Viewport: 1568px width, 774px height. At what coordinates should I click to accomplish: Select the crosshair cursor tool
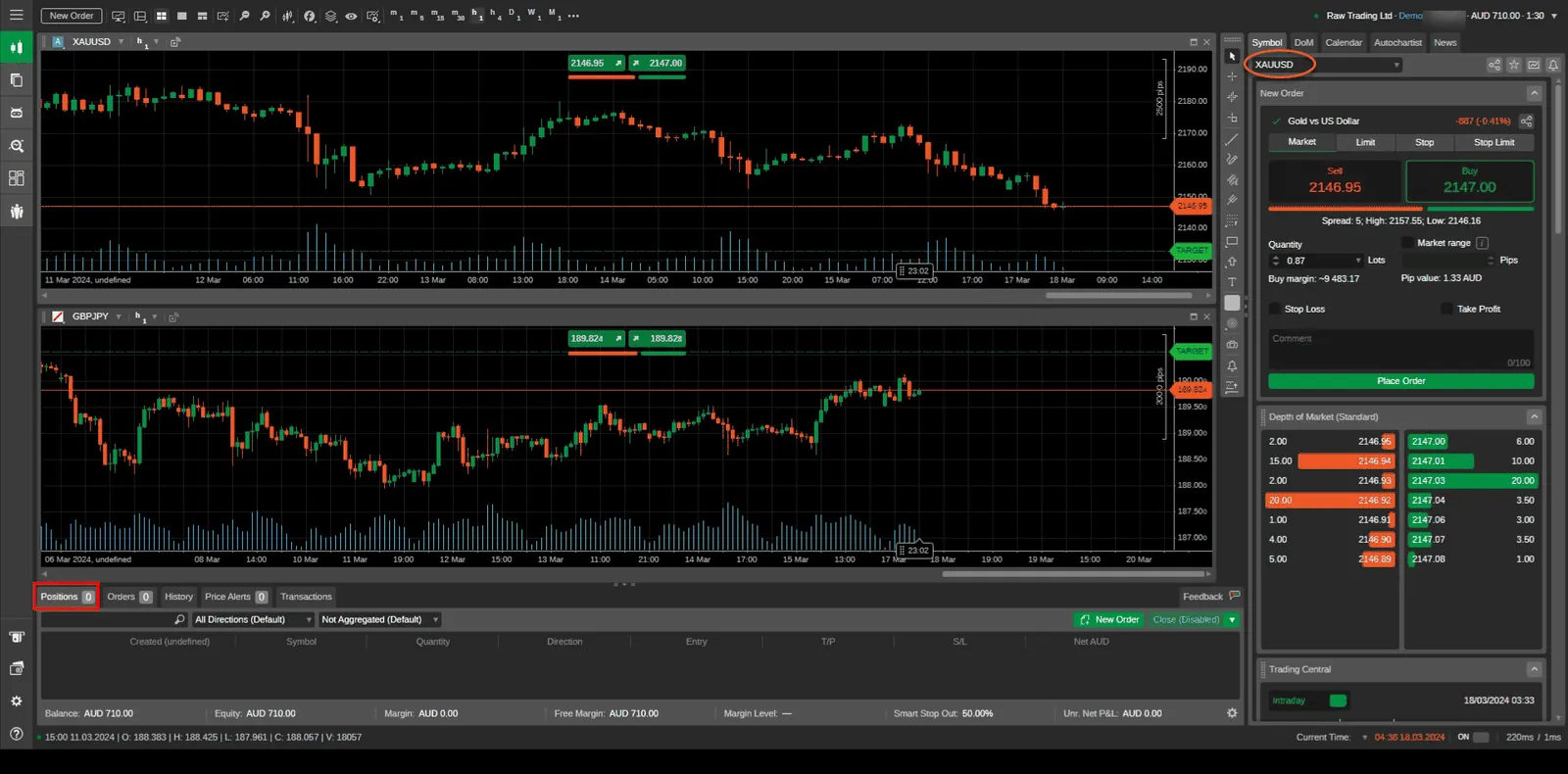pos(1232,76)
